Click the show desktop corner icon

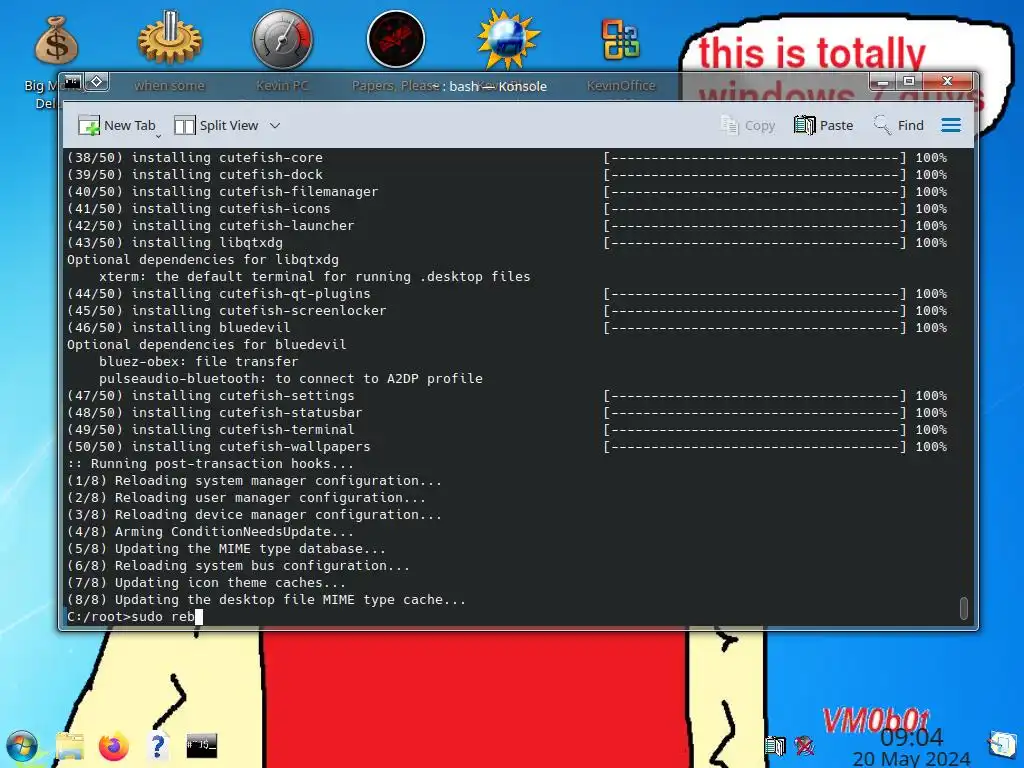coord(1003,745)
